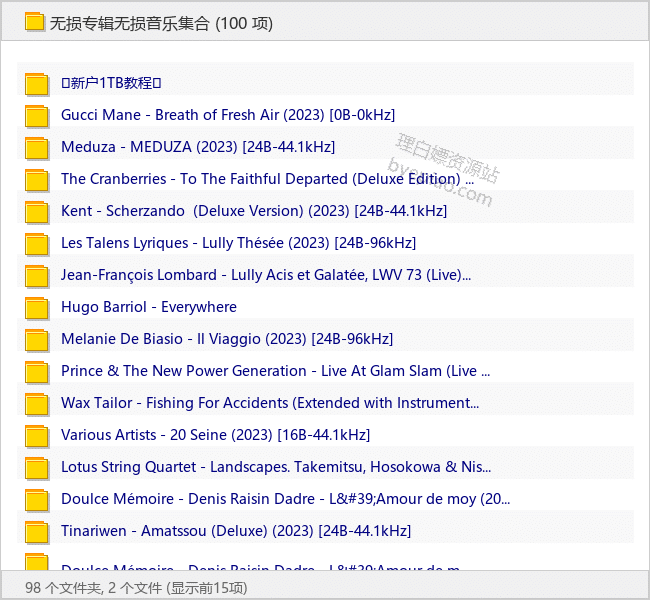Click the folder icon for Gucci Mane album
This screenshot has height=600, width=650.
[x=37, y=116]
